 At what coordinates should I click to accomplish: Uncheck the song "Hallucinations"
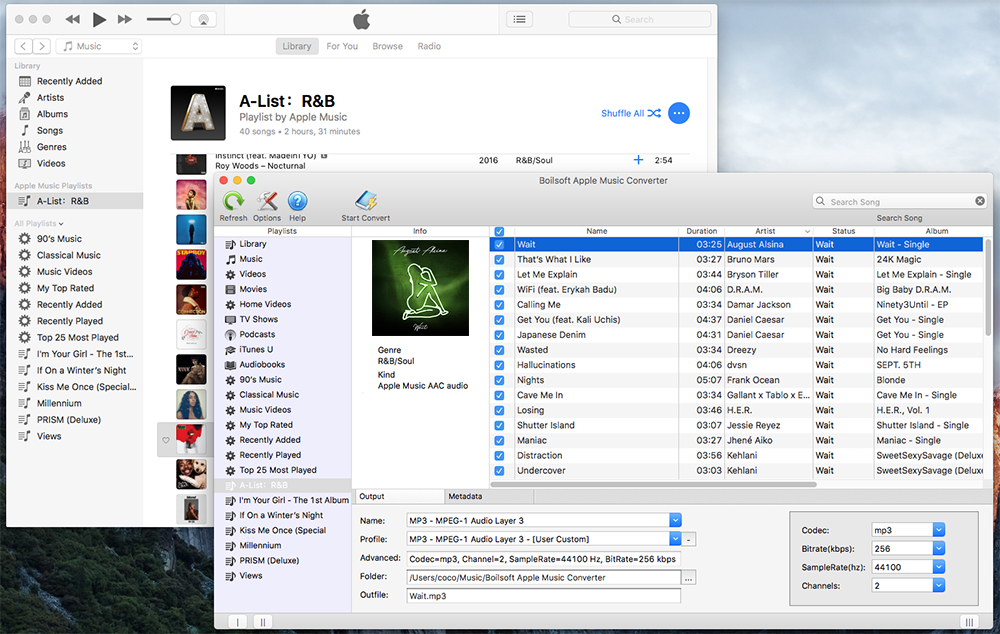tap(499, 365)
